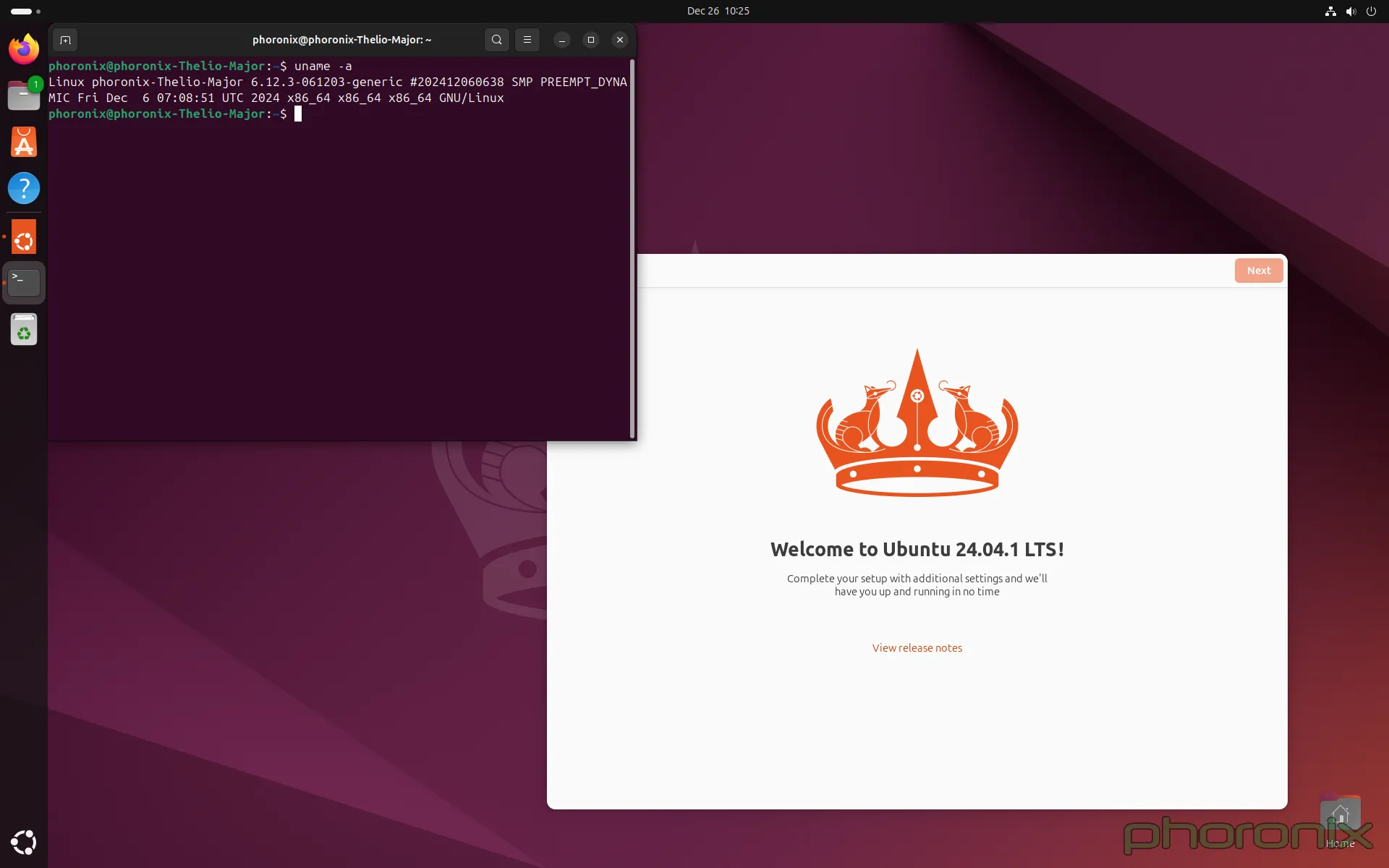Click the Terminal icon in the dock

pos(24,282)
